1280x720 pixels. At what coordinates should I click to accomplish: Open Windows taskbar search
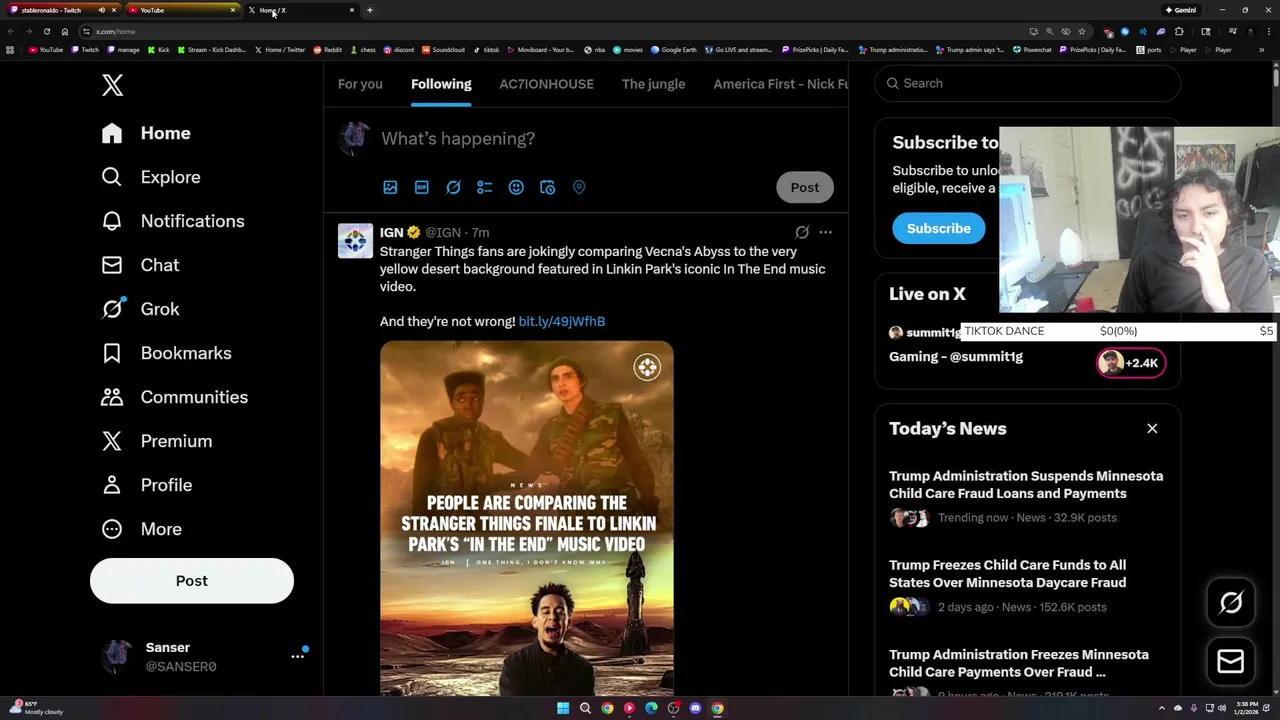point(585,708)
